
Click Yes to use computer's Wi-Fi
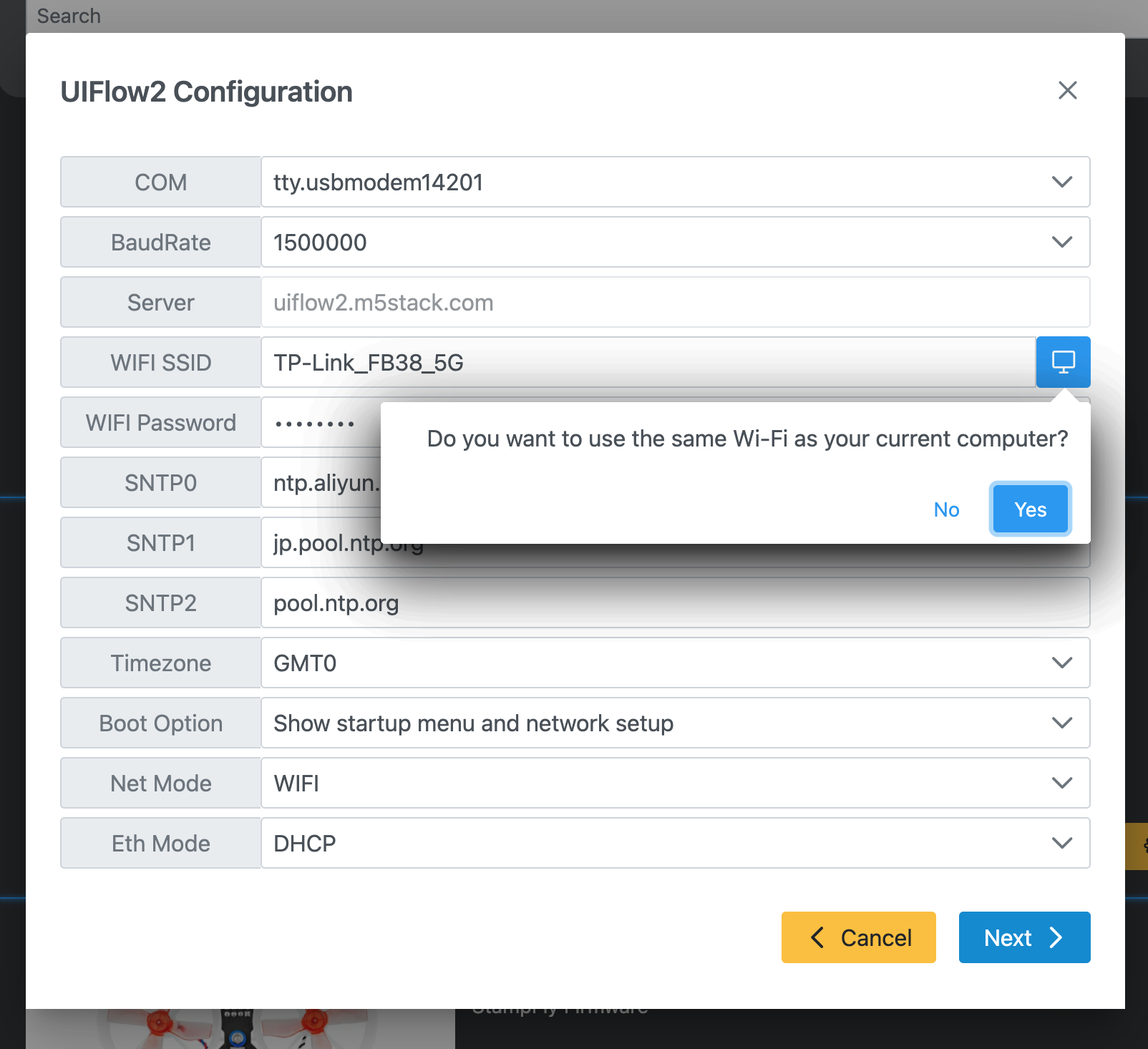1030,509
